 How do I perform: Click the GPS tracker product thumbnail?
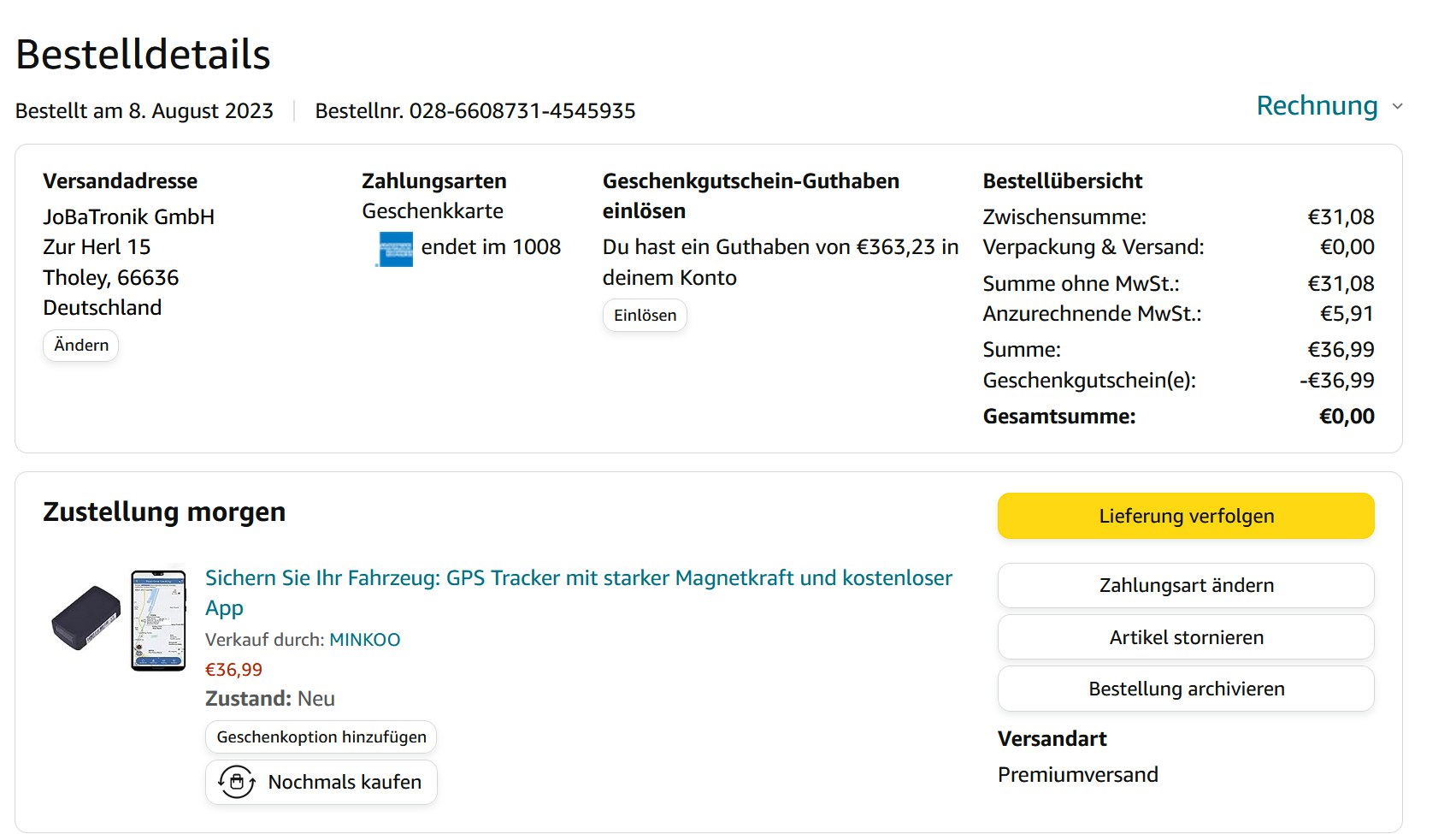(119, 620)
